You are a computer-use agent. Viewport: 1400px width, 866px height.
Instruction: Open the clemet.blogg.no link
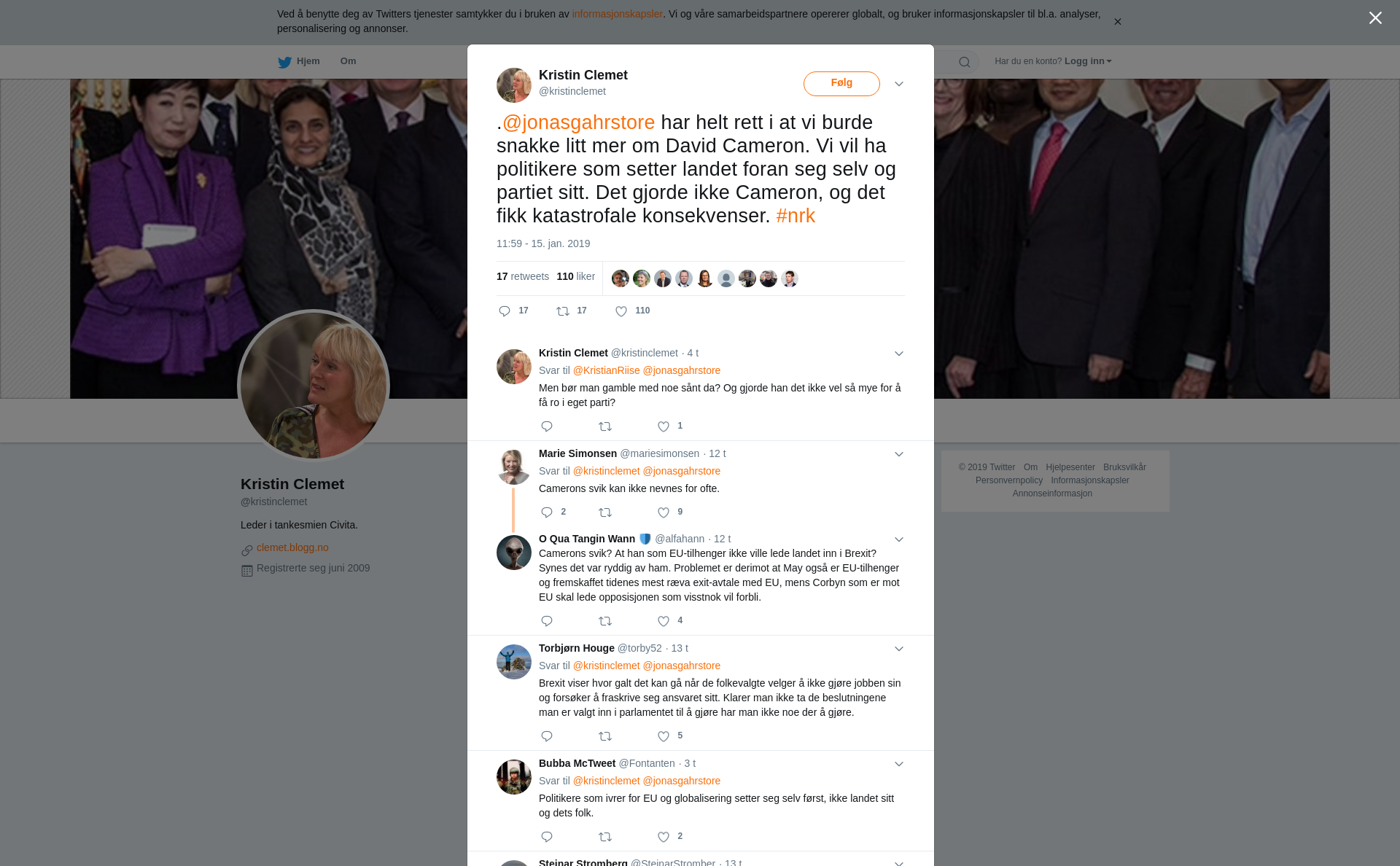coord(292,547)
